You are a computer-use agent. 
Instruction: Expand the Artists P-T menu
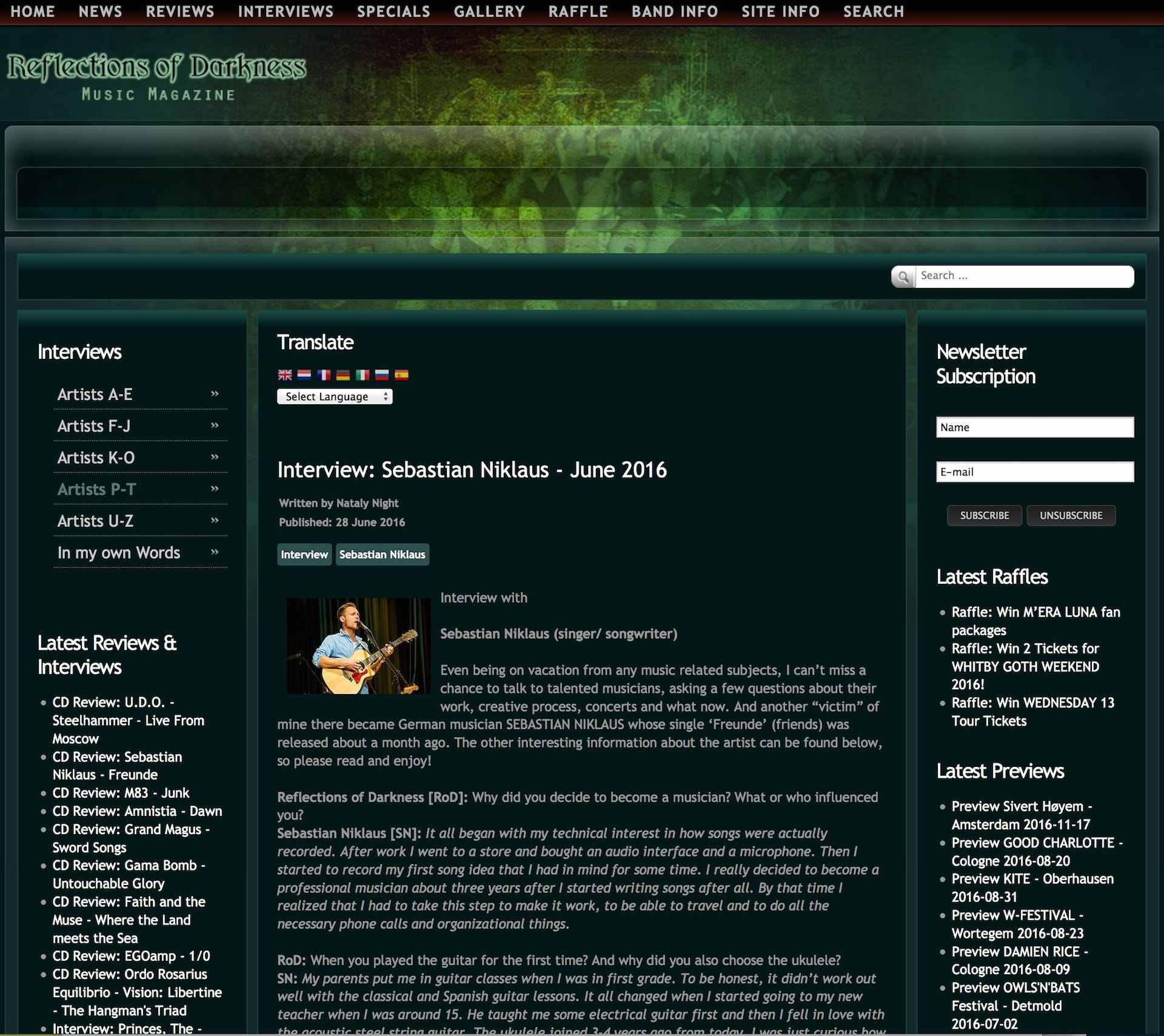pos(141,489)
